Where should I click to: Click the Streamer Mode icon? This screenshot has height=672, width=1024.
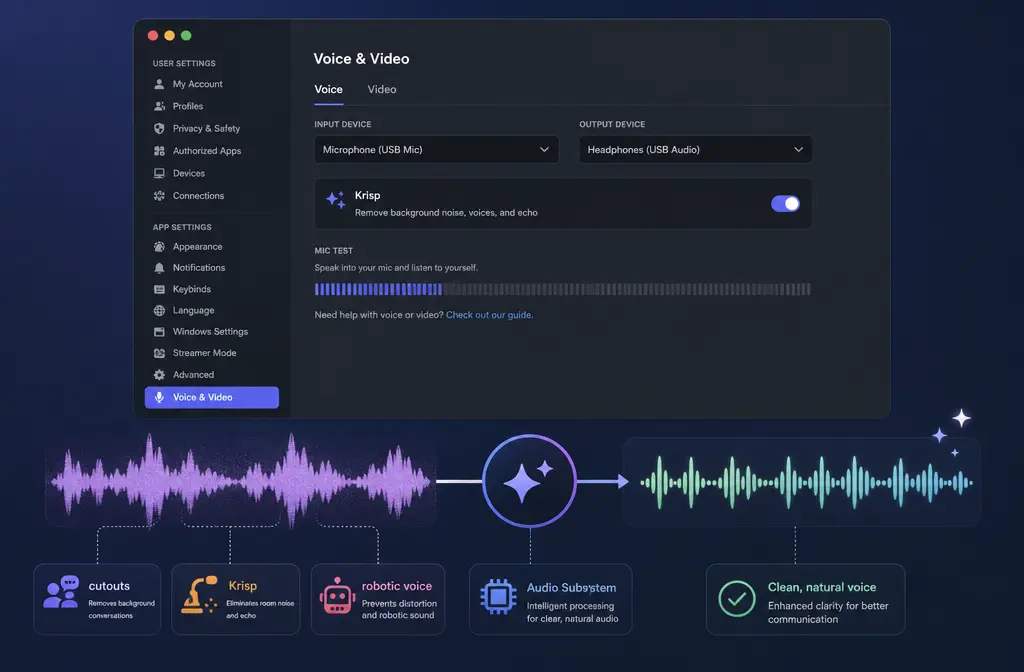click(159, 353)
